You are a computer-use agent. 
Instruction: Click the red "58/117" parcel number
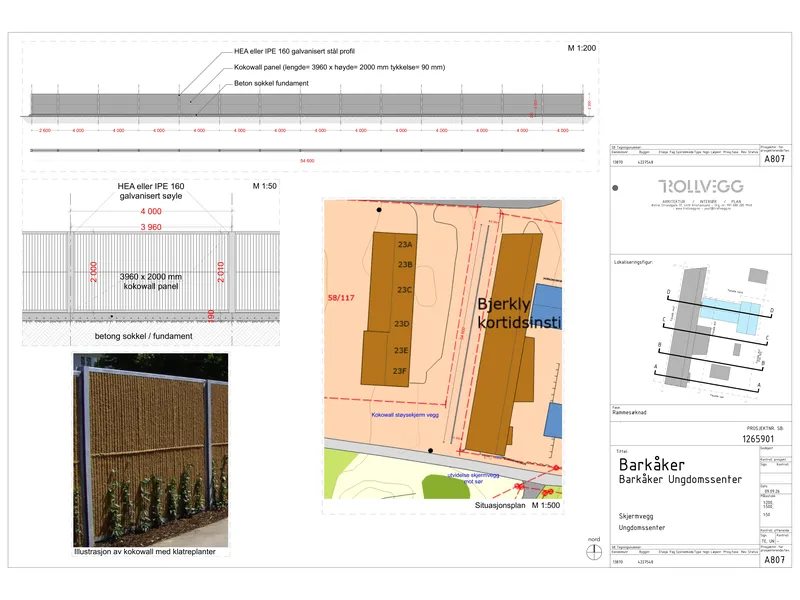[x=341, y=297]
